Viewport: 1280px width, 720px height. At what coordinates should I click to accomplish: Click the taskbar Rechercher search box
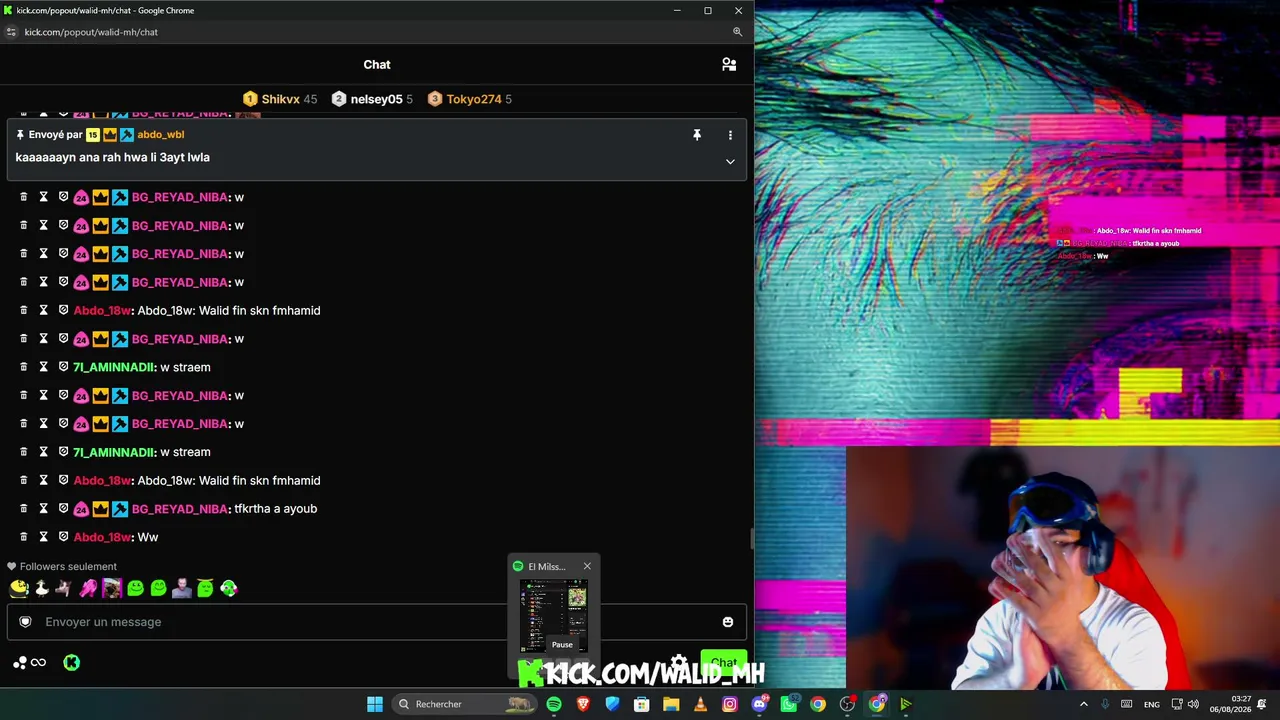(x=465, y=705)
